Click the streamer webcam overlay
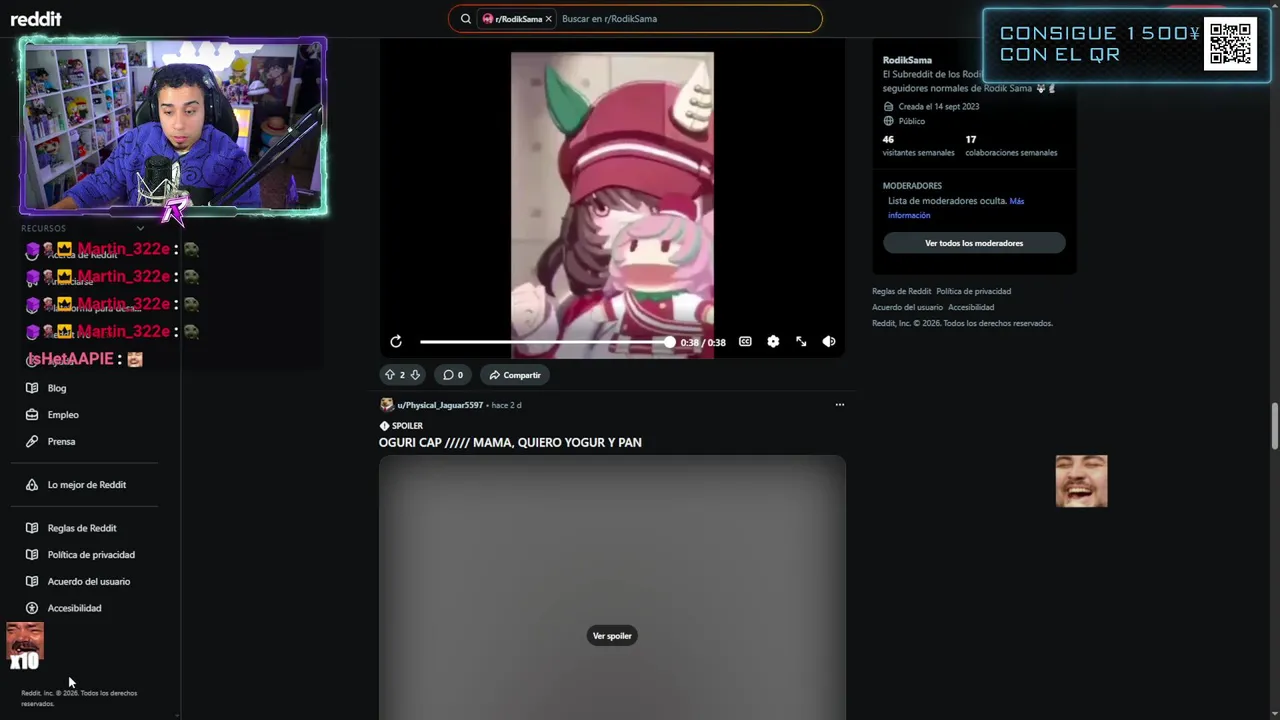1280x720 pixels. [173, 127]
